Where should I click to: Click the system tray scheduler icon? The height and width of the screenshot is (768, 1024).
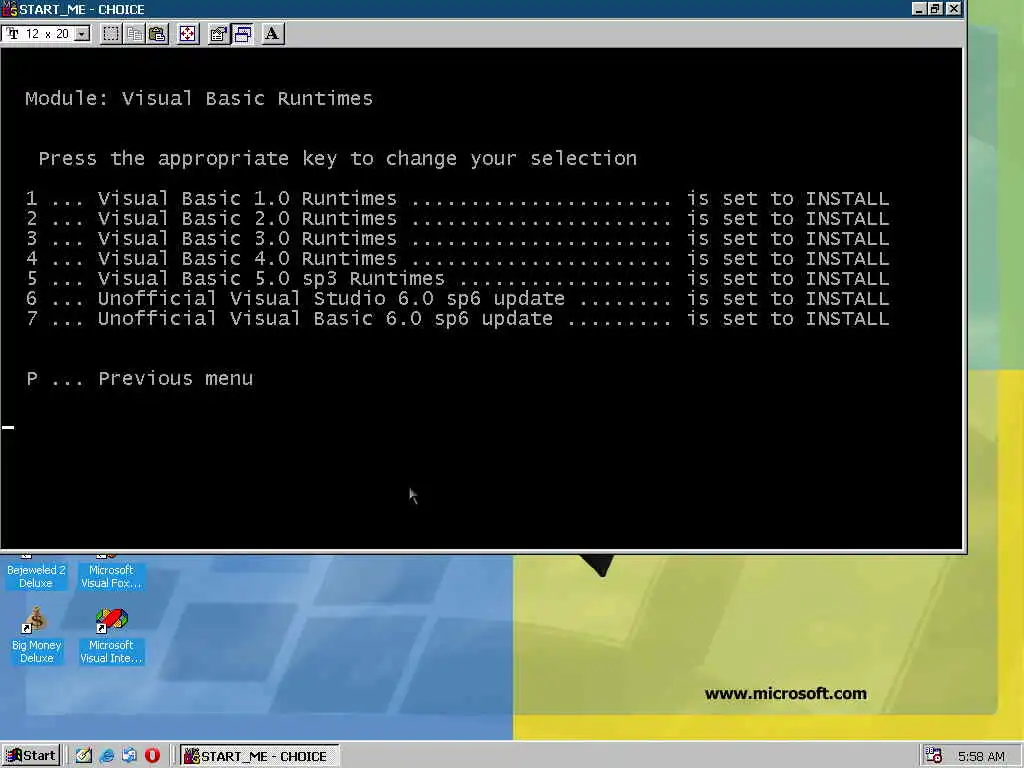click(933, 756)
